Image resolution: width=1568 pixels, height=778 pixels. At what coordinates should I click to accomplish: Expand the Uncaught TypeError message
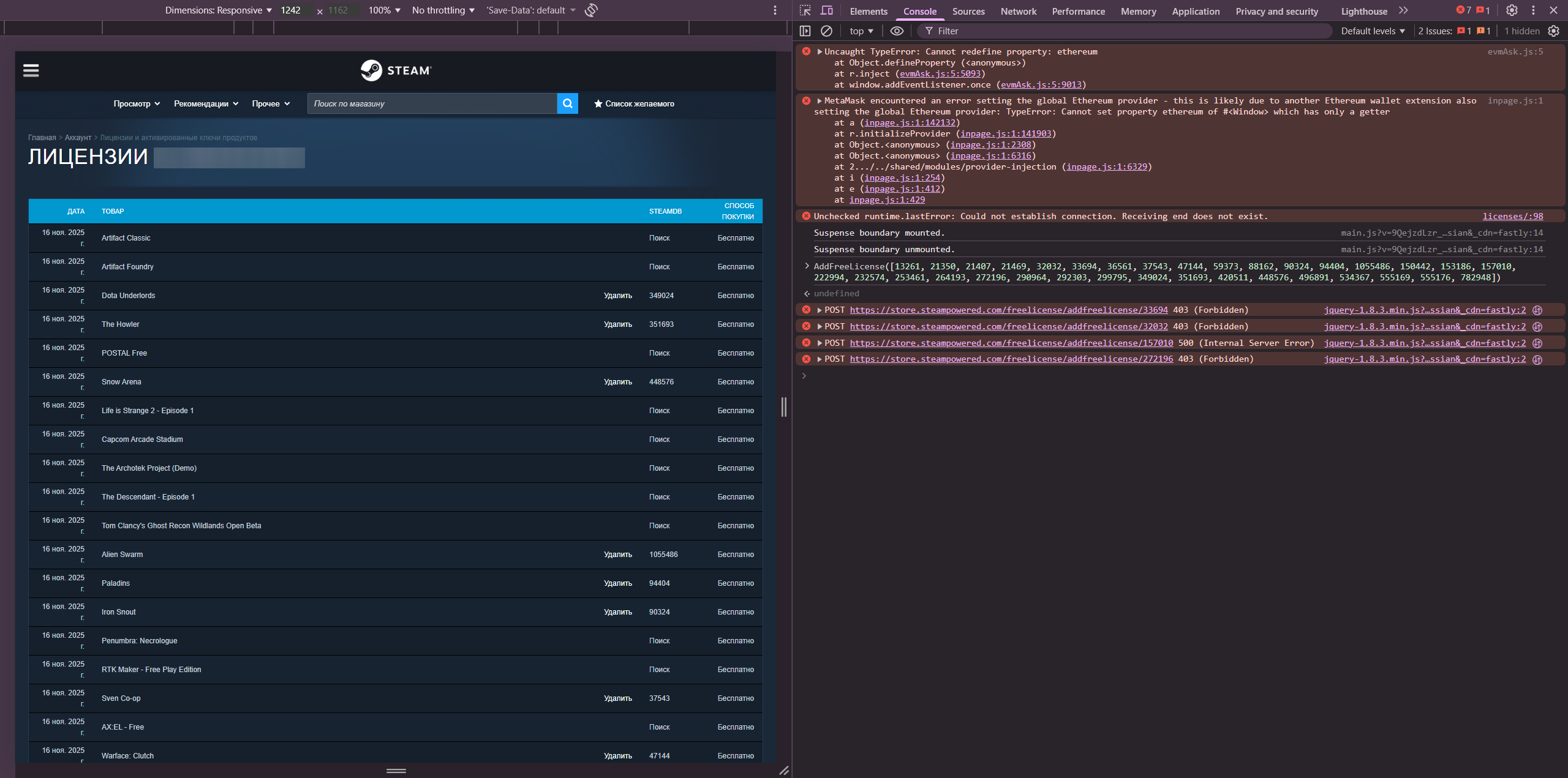click(820, 52)
